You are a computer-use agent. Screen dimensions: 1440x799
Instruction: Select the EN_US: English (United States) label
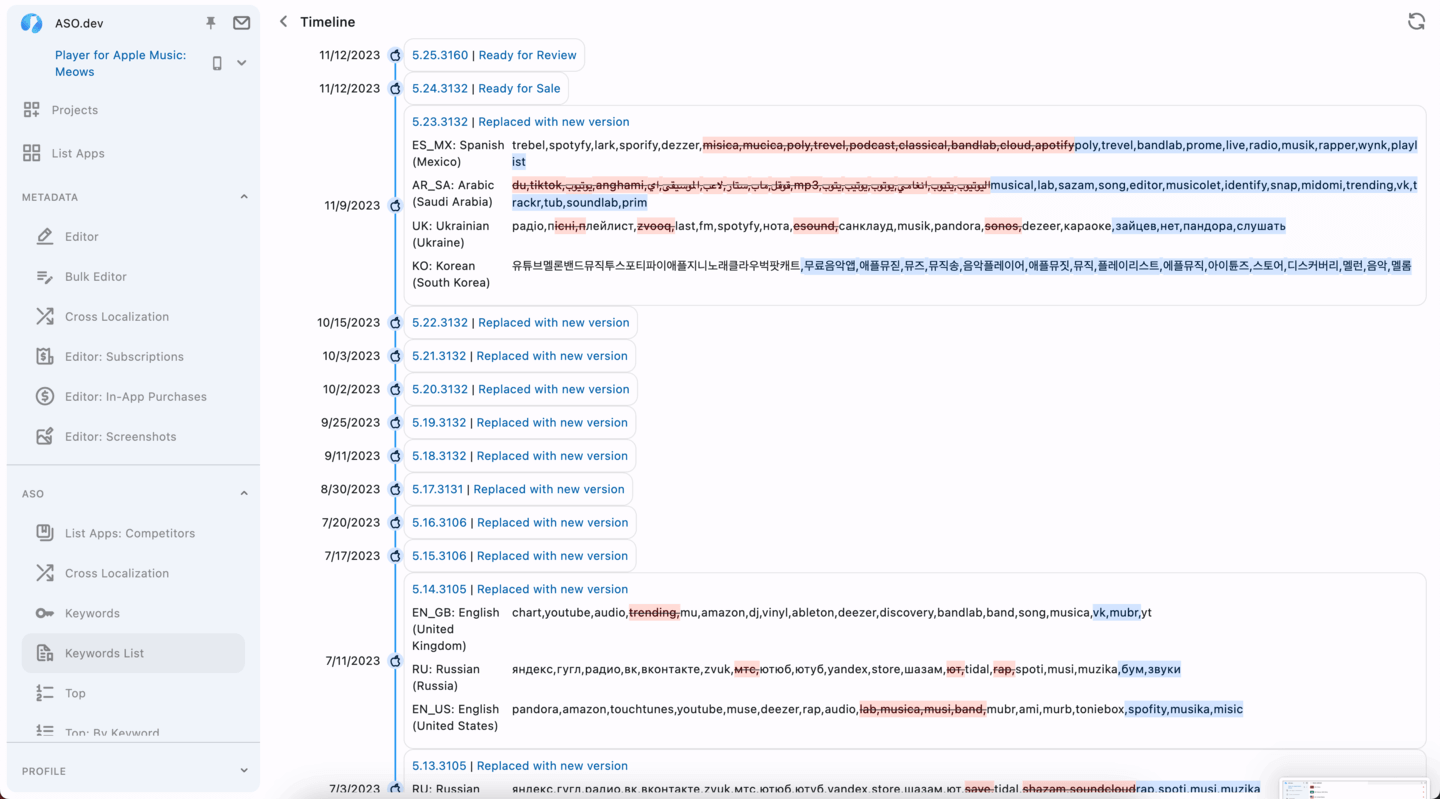(x=455, y=717)
